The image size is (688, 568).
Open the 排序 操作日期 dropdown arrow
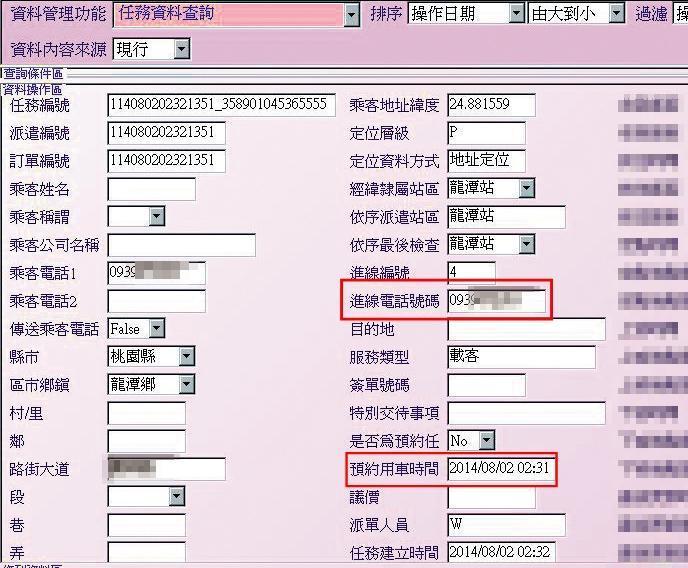(517, 14)
